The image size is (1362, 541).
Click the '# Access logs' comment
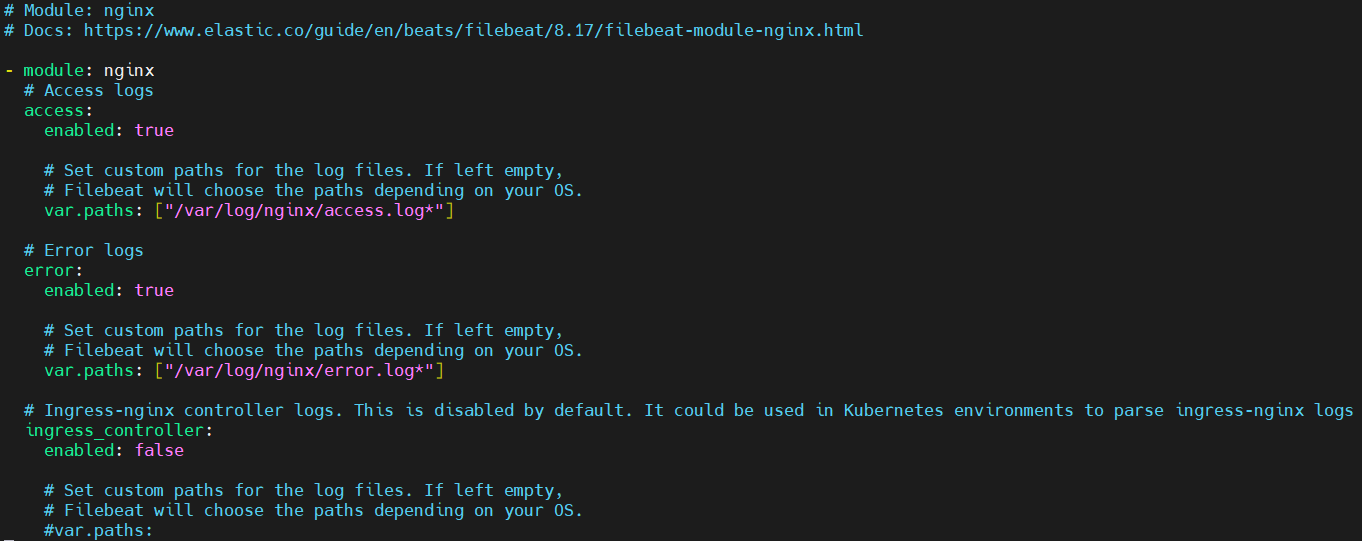point(89,90)
